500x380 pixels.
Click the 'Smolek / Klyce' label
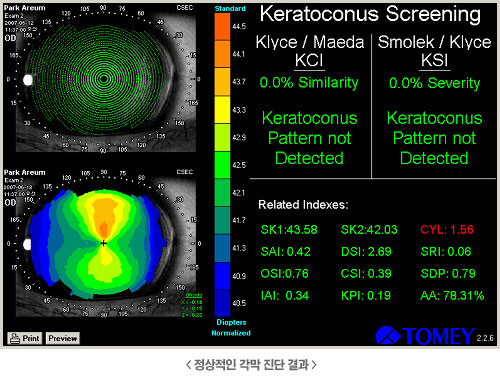434,42
